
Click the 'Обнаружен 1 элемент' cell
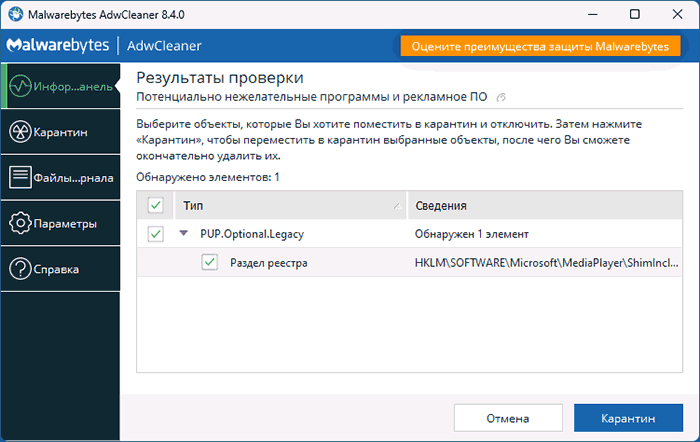click(x=471, y=234)
